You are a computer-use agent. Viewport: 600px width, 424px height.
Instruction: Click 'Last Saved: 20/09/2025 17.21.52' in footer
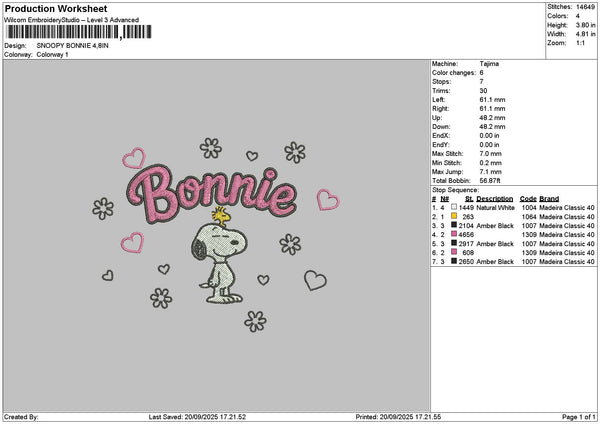click(x=197, y=417)
